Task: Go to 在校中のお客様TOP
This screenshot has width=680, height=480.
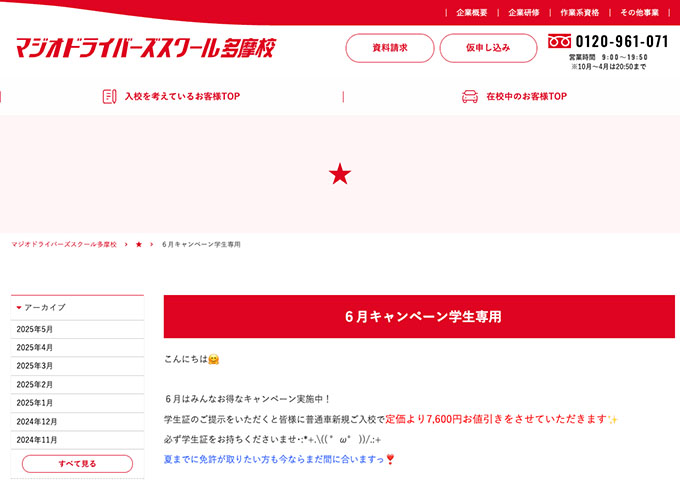Action: coord(526,96)
